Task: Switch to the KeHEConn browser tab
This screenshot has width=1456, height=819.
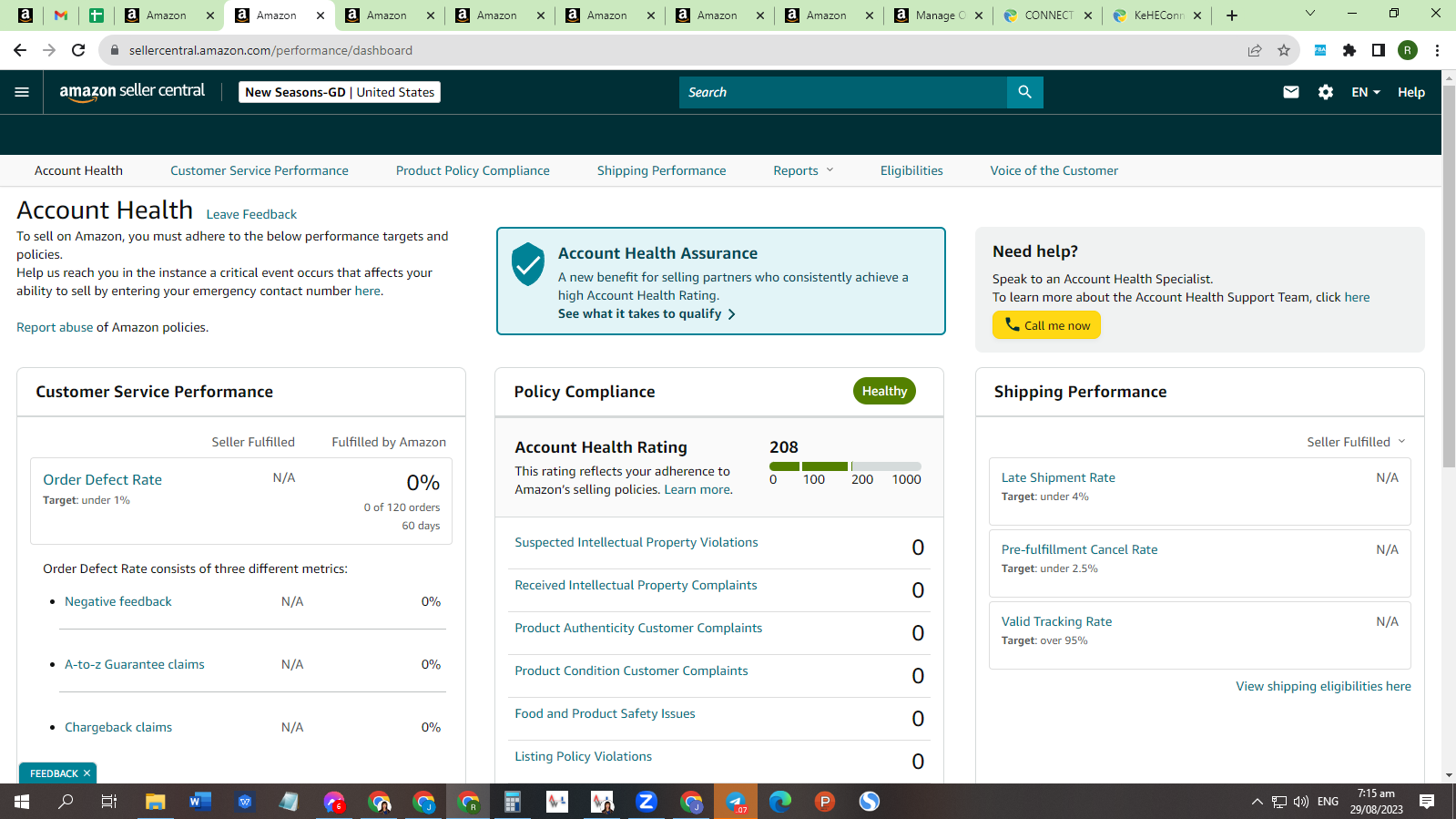Action: click(x=1156, y=15)
